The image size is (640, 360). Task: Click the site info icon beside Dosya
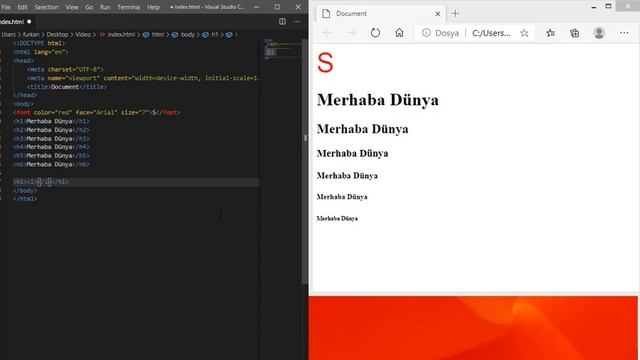(x=426, y=33)
